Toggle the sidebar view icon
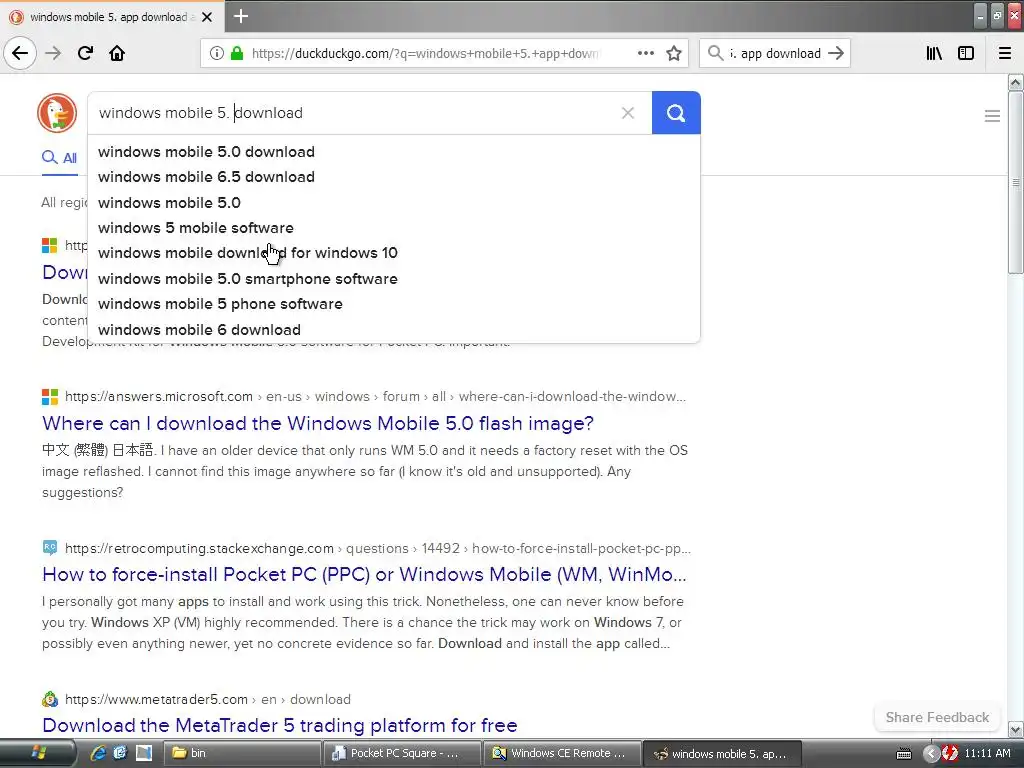 [966, 54]
